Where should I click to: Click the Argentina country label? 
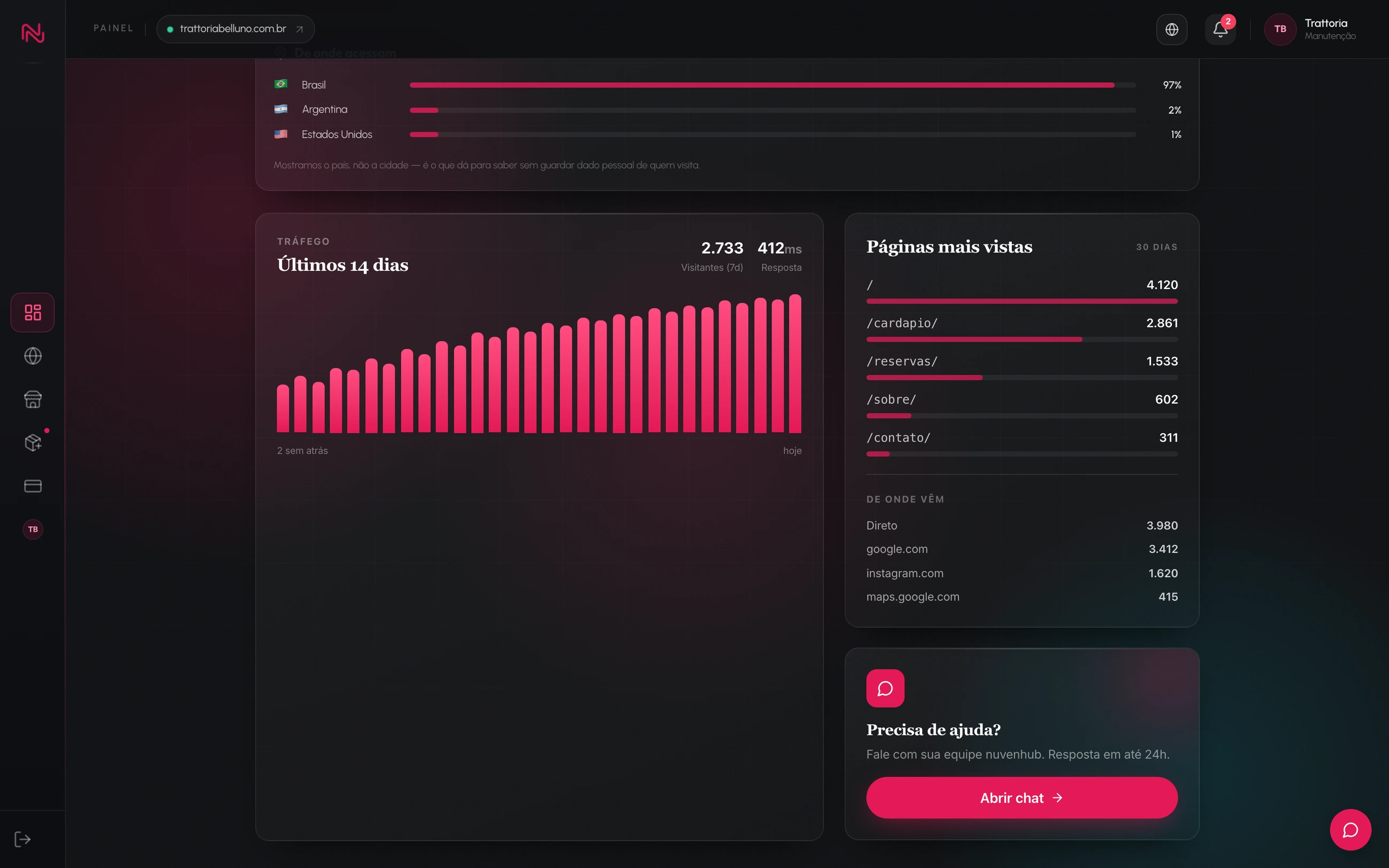(x=324, y=109)
